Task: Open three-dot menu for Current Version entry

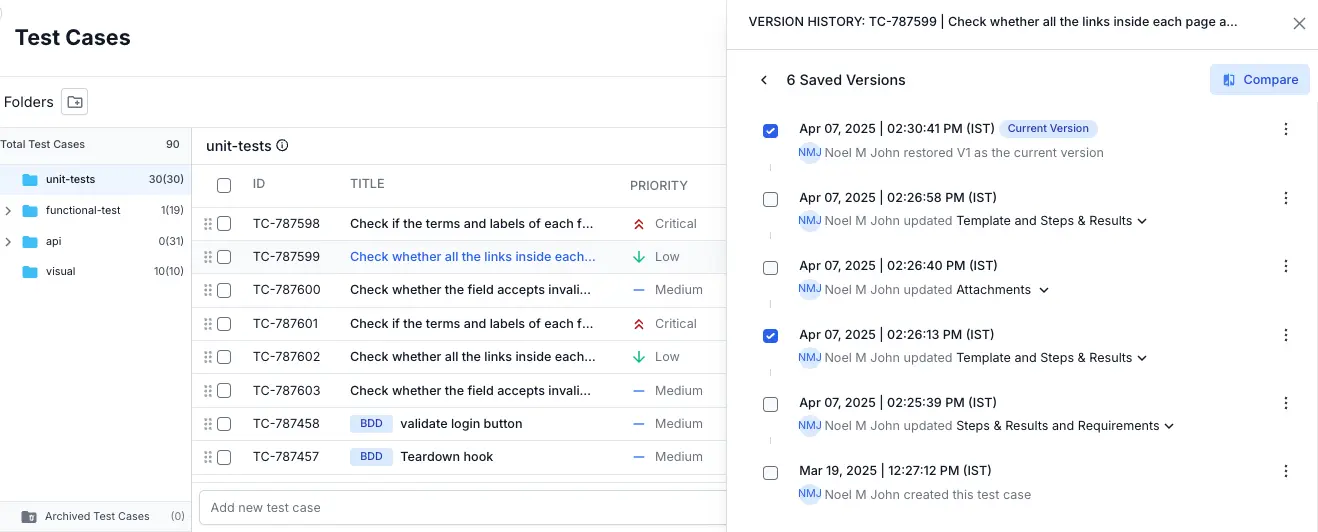Action: pos(1286,129)
